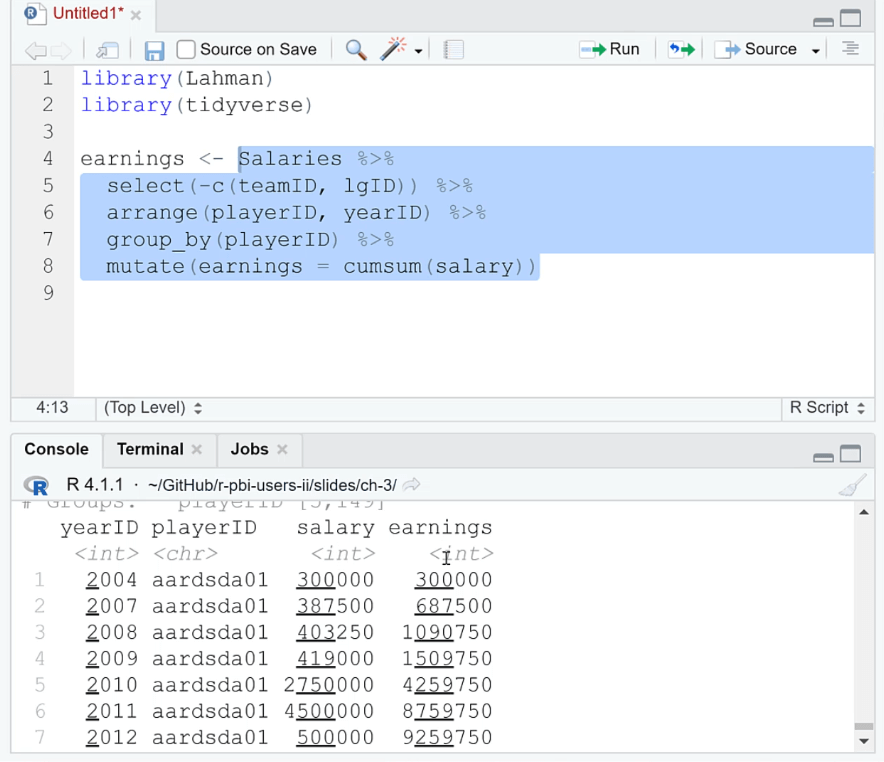Click the 4:13 cursor position indicator
The width and height of the screenshot is (884, 762).
52,407
